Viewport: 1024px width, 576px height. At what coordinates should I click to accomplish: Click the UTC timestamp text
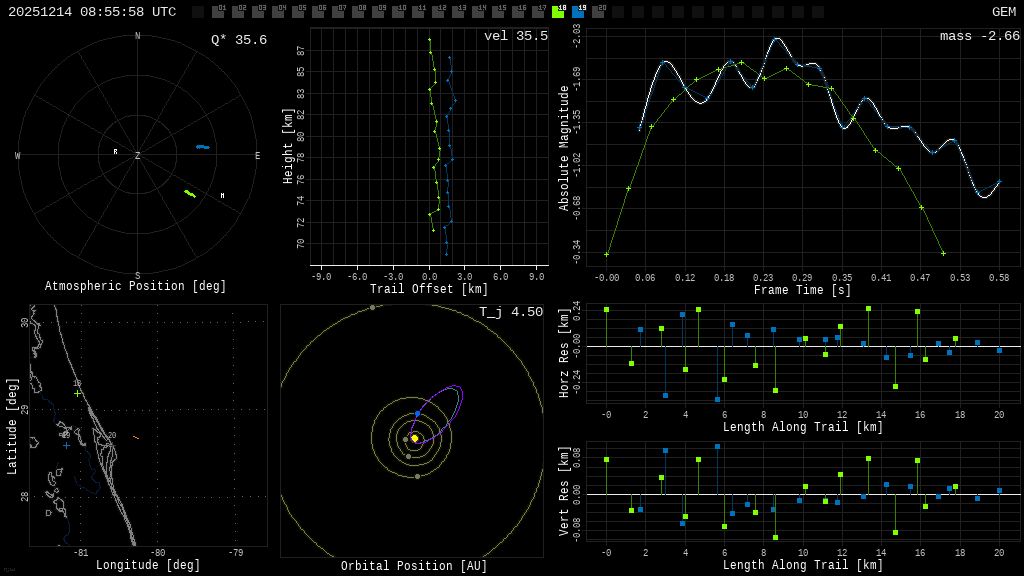click(x=92, y=12)
